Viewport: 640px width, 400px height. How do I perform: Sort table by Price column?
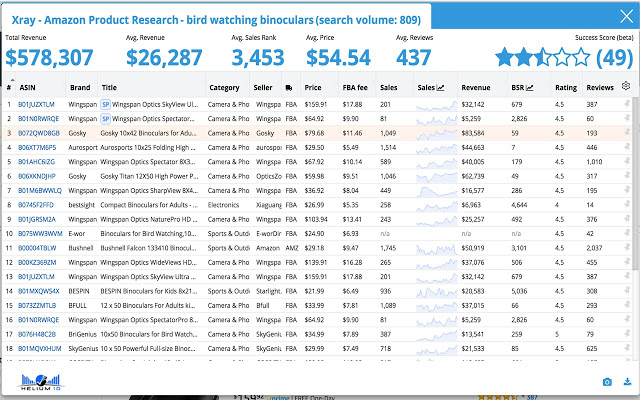[313, 87]
